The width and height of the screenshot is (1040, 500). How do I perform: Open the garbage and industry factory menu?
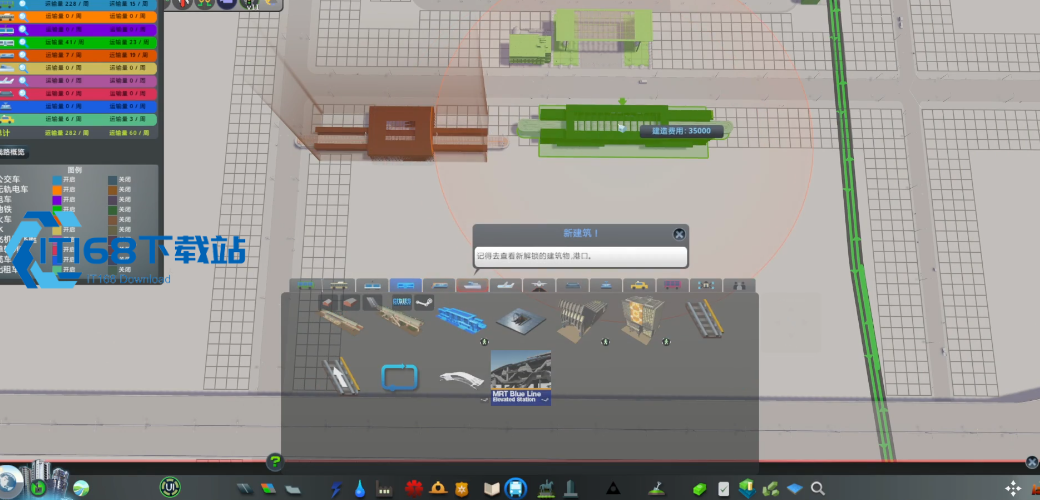[x=384, y=489]
